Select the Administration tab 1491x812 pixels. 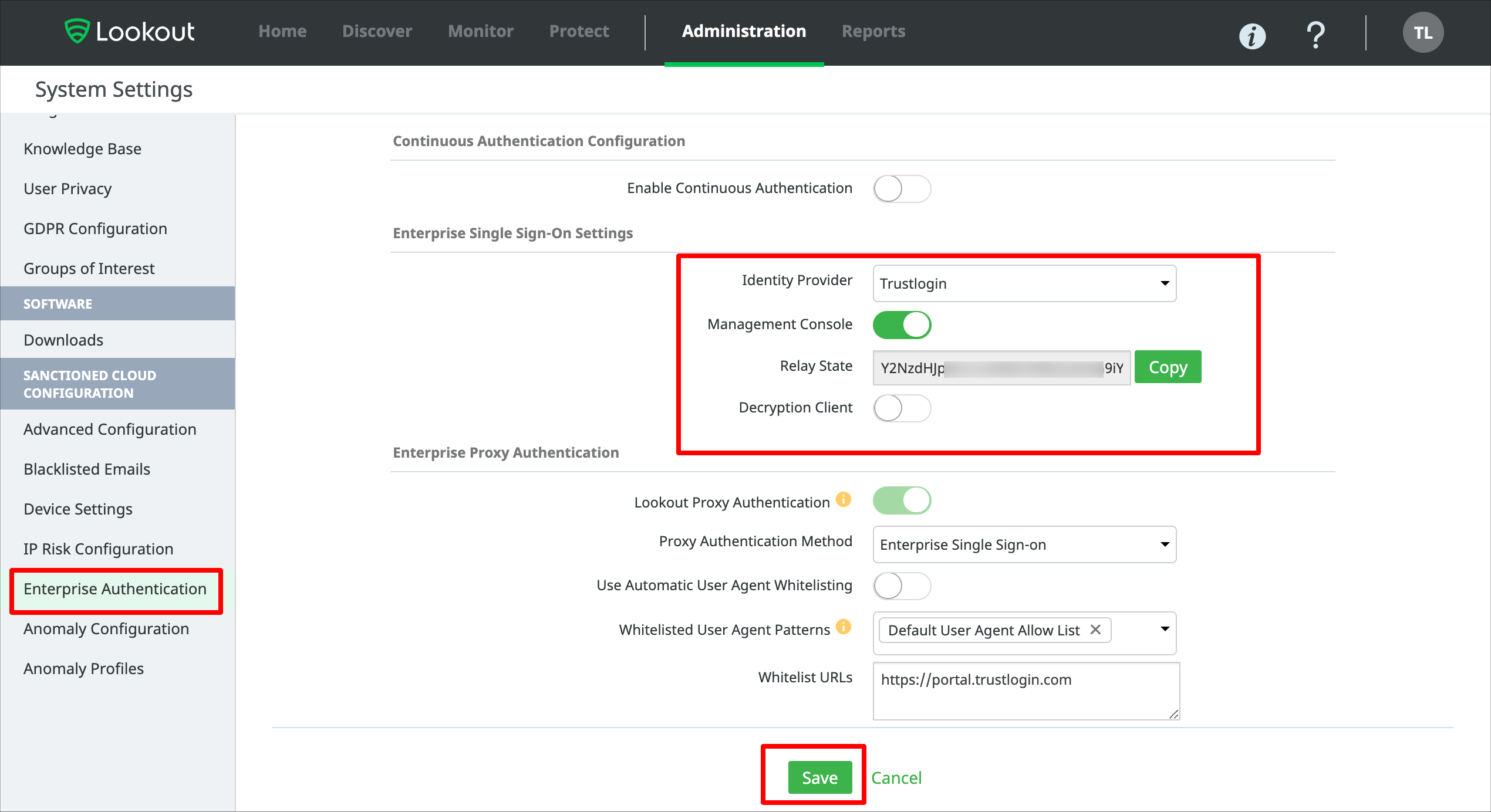(x=744, y=31)
